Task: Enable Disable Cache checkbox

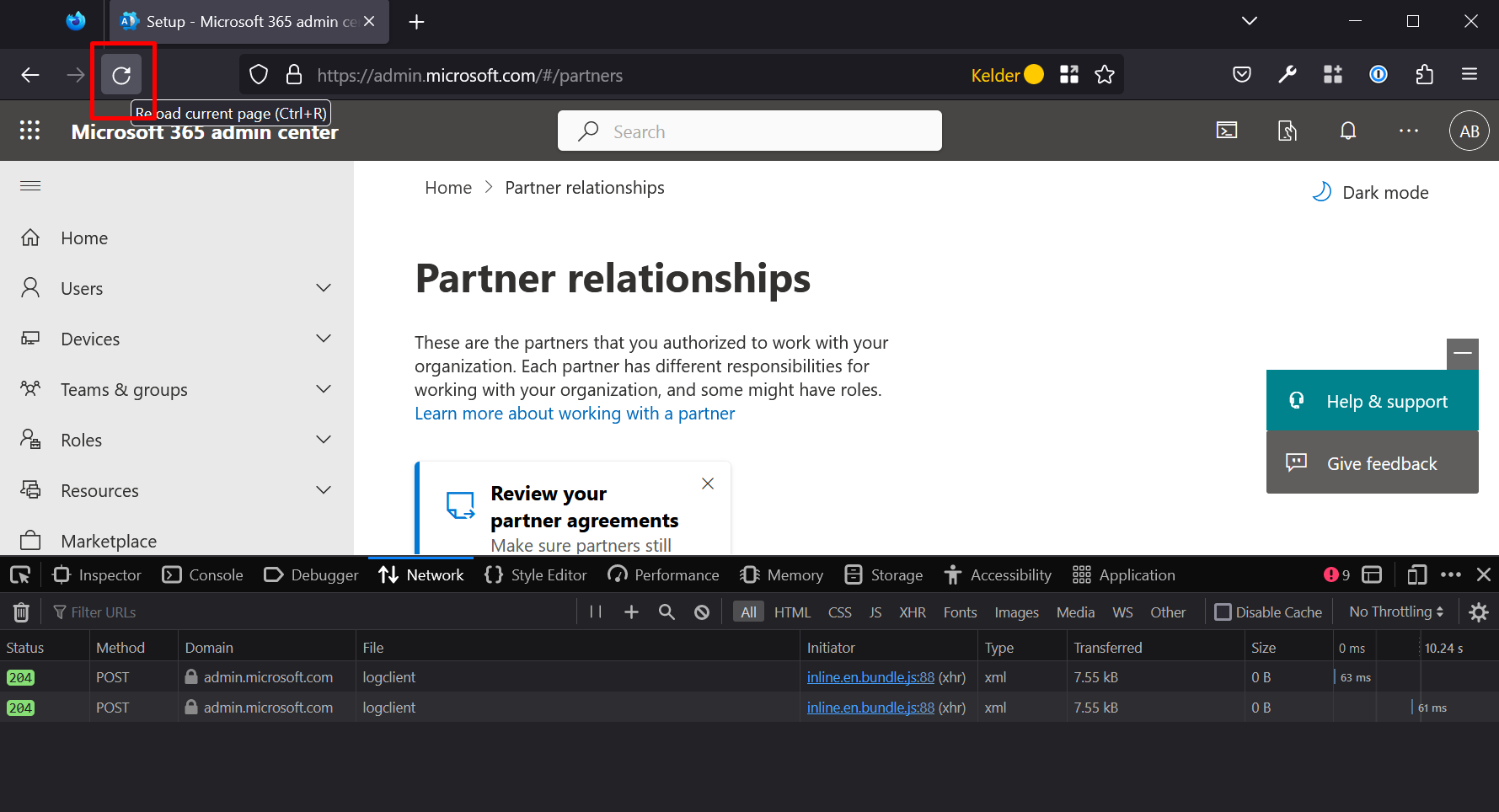Action: coord(1223,612)
